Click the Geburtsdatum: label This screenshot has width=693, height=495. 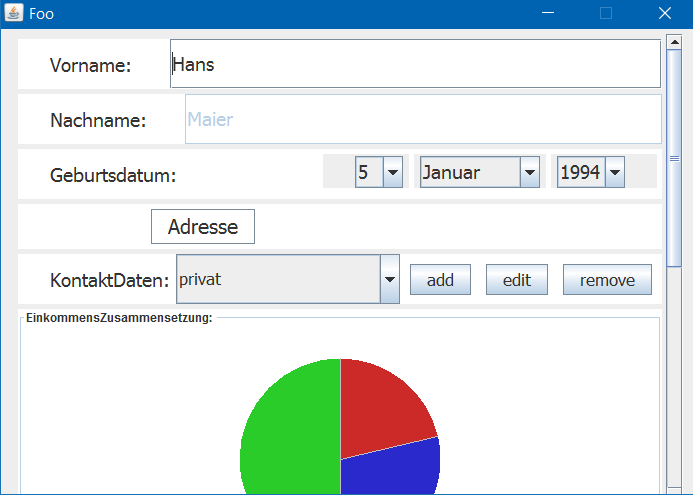tap(113, 175)
